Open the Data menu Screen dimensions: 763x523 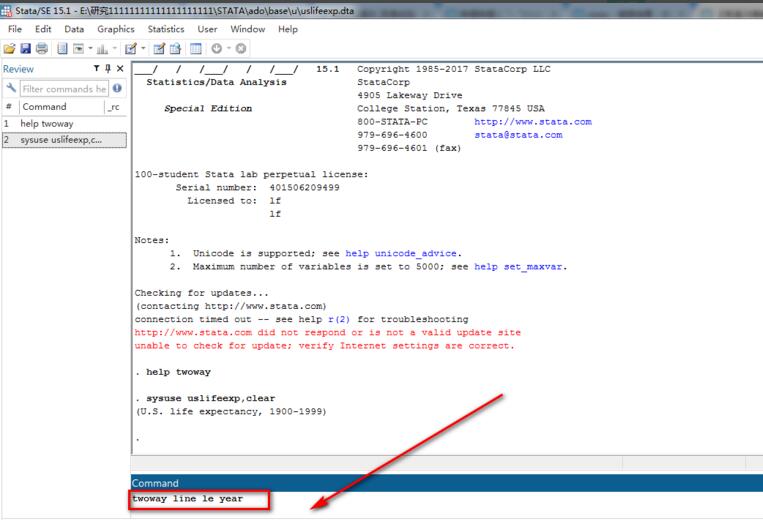click(74, 29)
